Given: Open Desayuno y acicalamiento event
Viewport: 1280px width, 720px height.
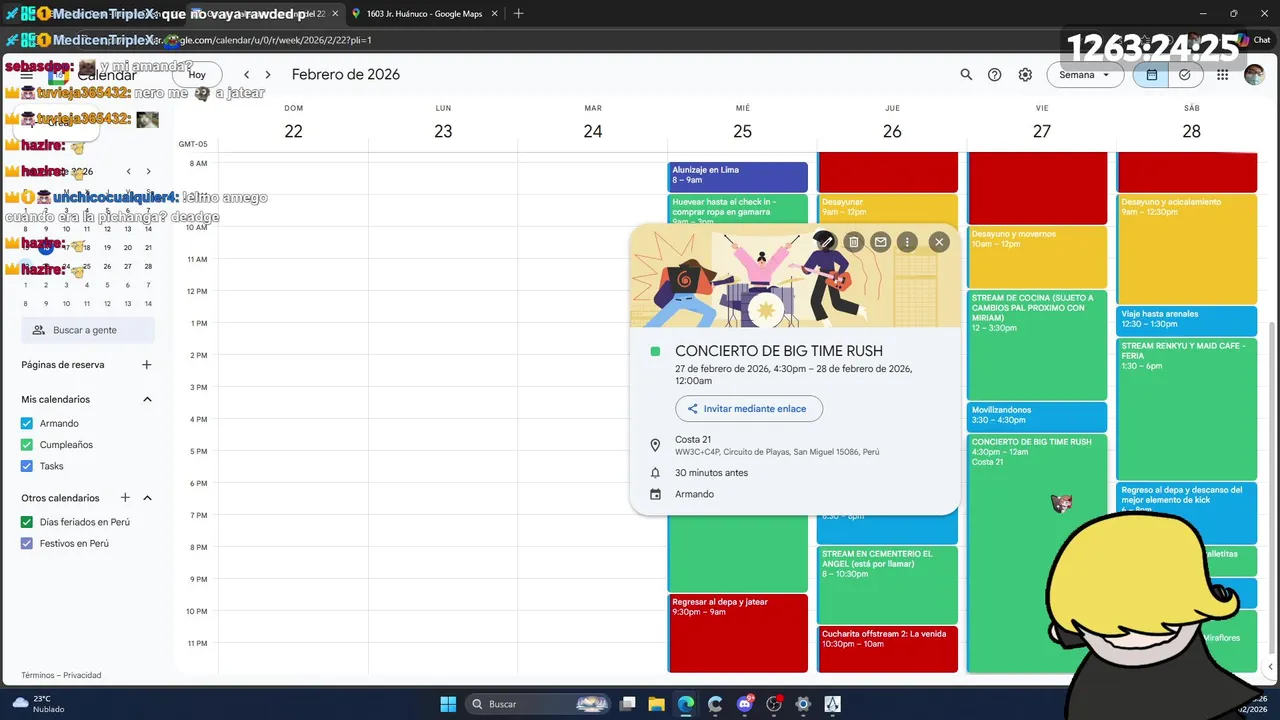Looking at the screenshot, I should tap(1187, 248).
